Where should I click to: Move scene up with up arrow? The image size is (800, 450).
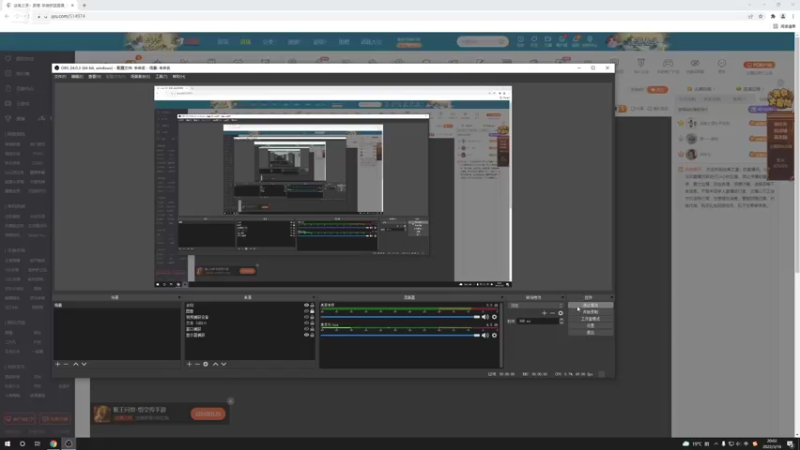[76, 364]
